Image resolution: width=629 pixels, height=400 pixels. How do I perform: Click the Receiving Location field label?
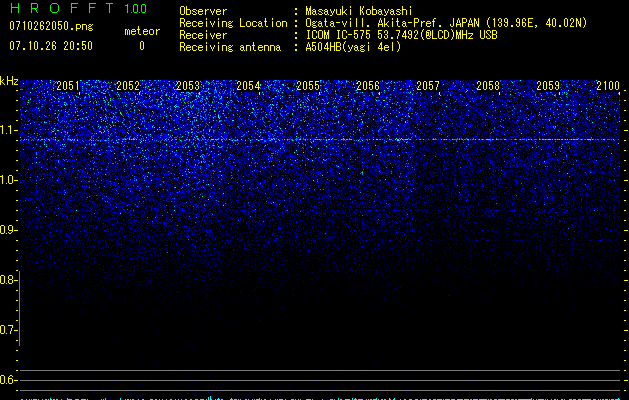pos(233,23)
